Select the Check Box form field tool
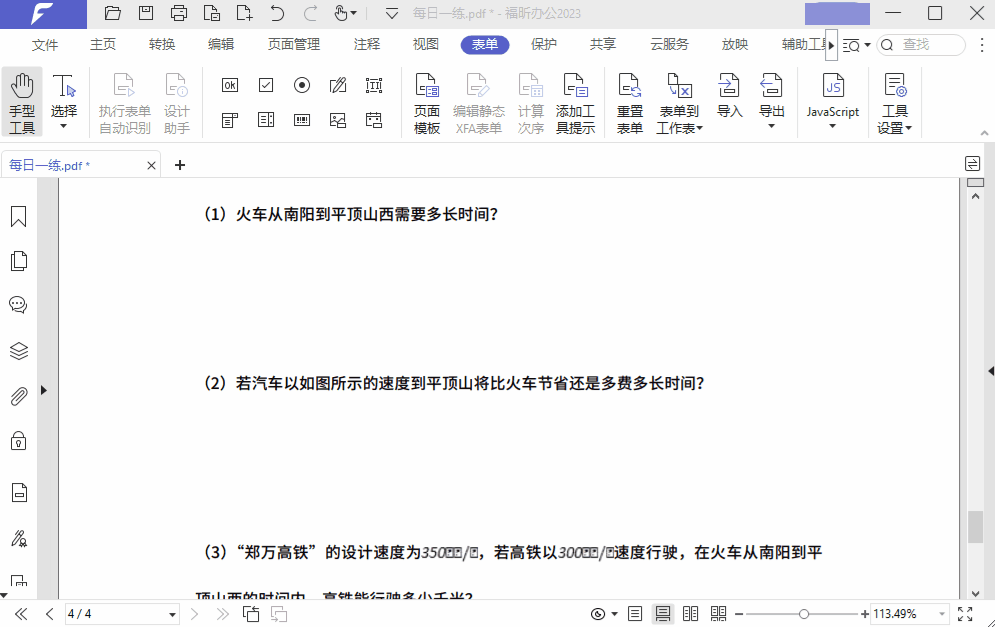The height and width of the screenshot is (627, 995). click(x=266, y=85)
